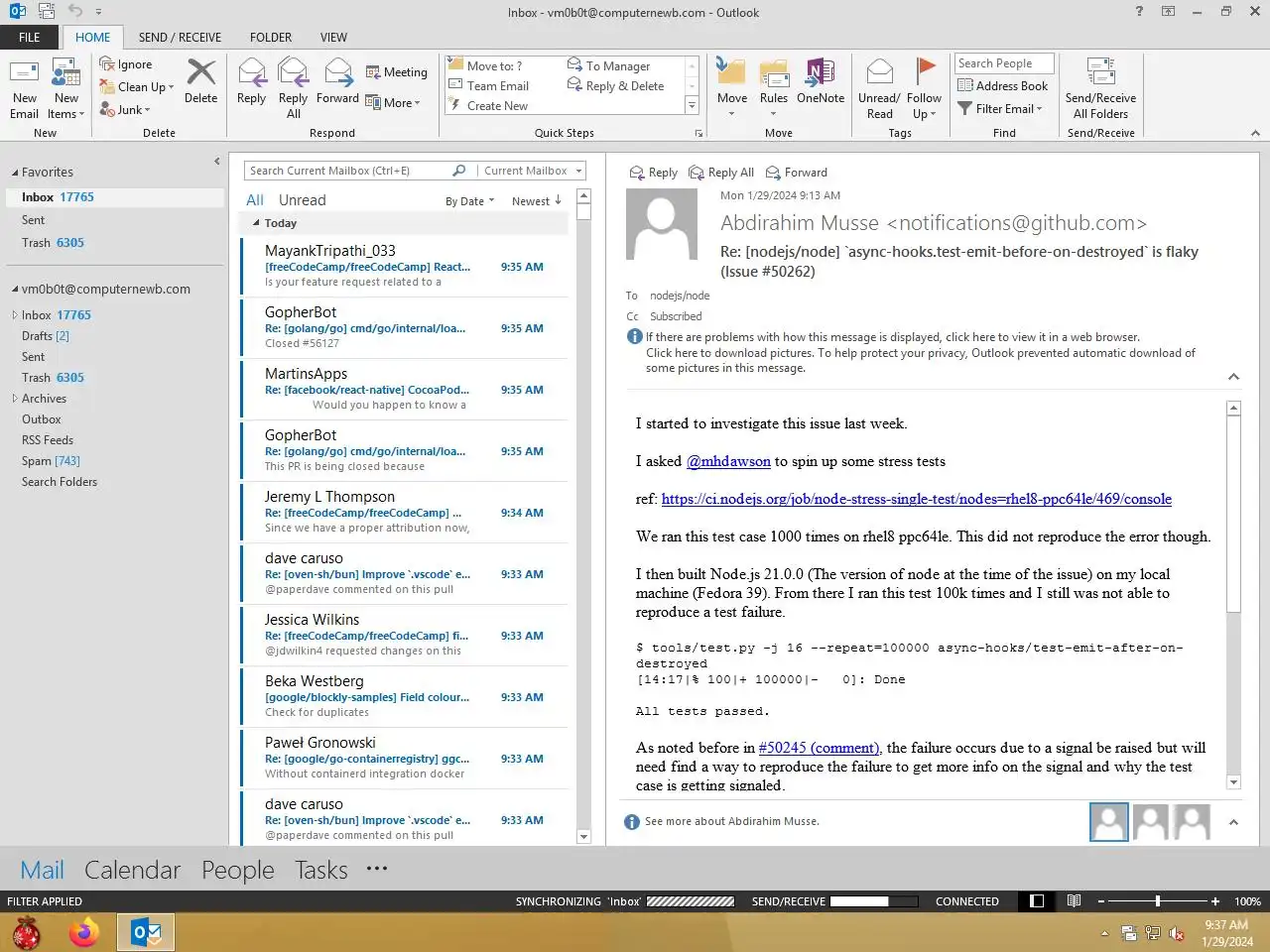Screen dimensions: 1270x952
Task: Click See more about Abdirahim Musse
Action: (x=732, y=821)
